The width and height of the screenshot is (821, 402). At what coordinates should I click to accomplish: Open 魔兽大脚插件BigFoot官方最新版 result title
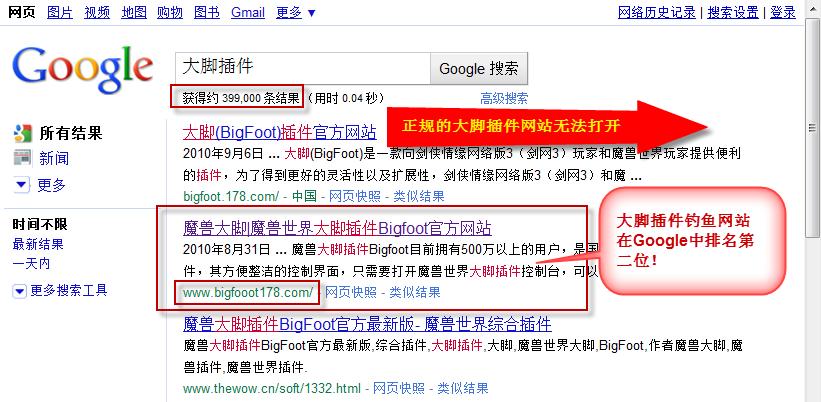(x=367, y=324)
